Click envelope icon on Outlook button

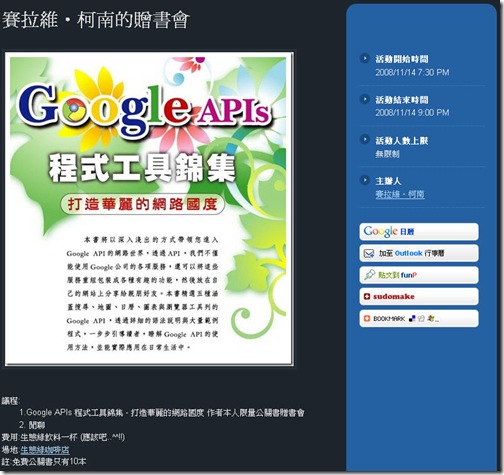[x=369, y=253]
